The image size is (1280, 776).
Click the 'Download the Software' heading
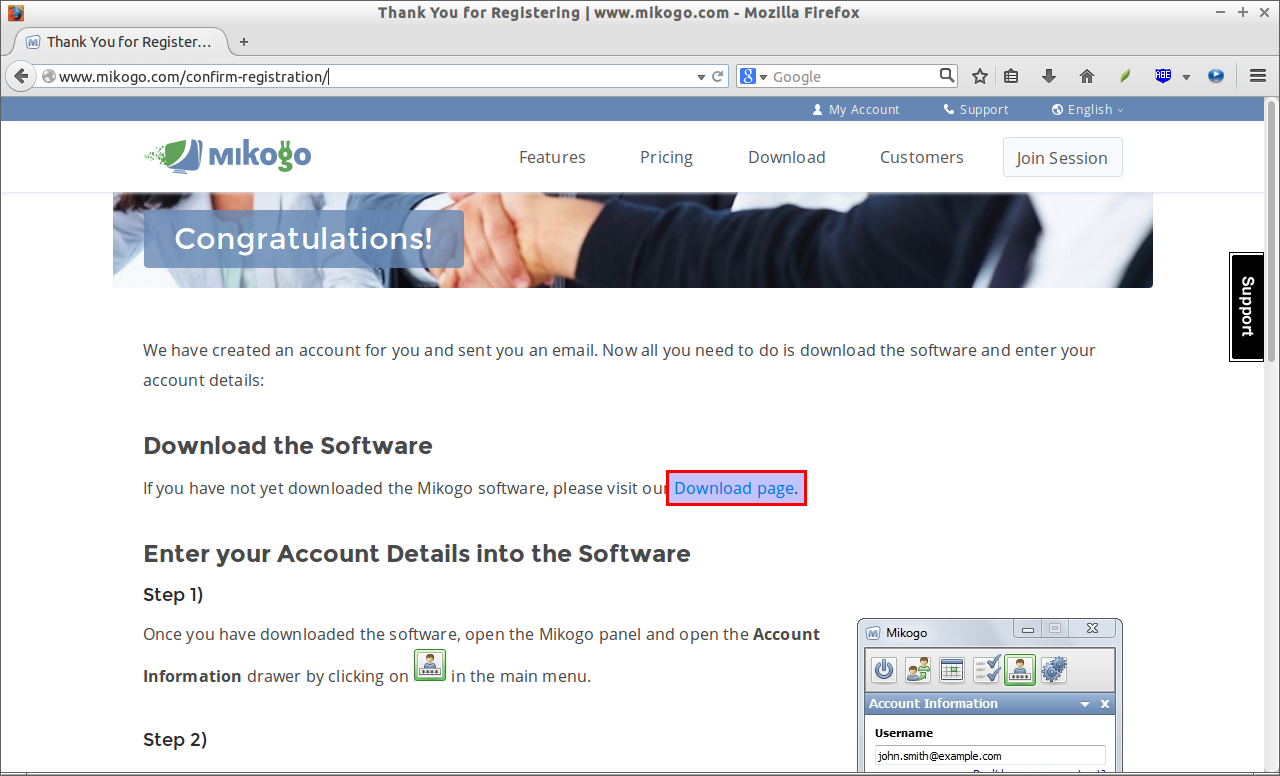pyautogui.click(x=288, y=445)
